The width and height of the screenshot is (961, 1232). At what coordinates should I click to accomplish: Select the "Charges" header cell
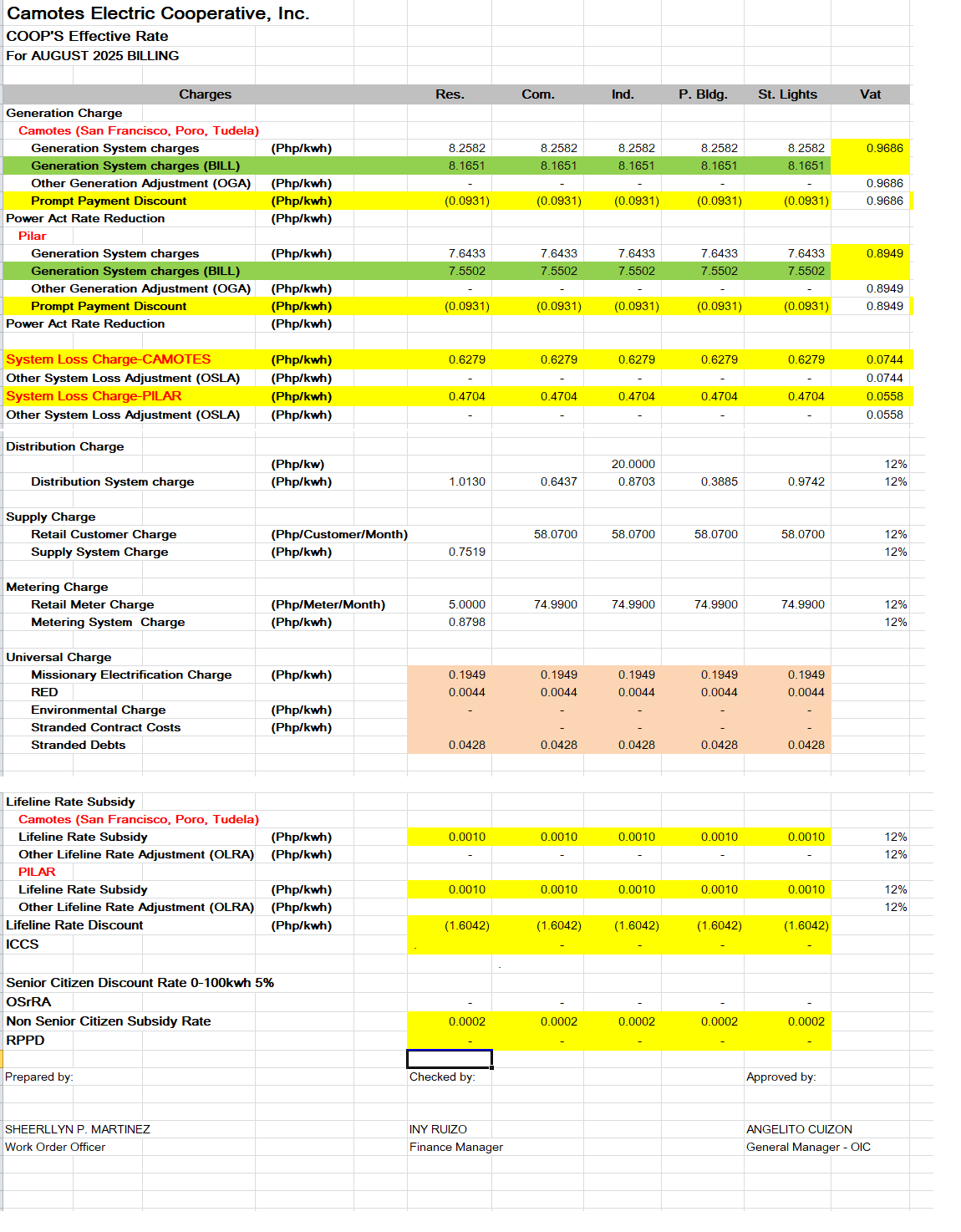[205, 94]
